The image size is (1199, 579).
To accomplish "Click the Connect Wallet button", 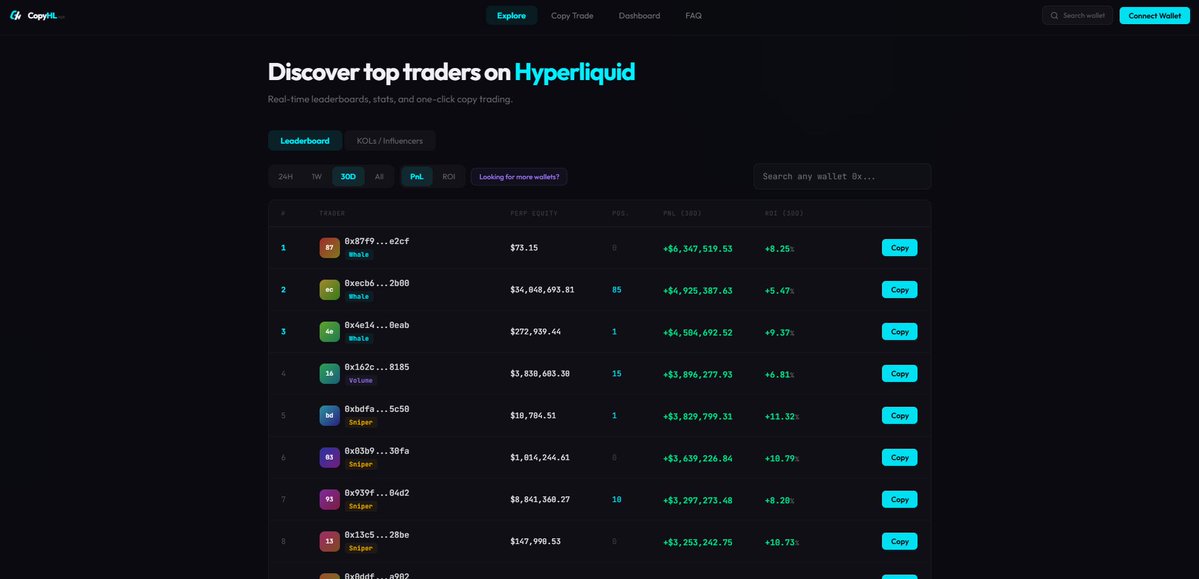I will click(1155, 15).
